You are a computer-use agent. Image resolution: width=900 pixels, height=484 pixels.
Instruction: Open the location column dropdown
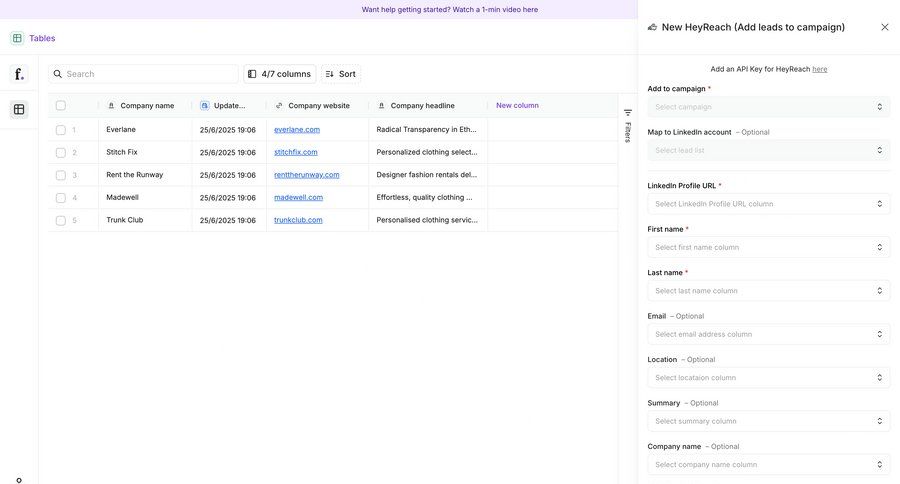769,378
